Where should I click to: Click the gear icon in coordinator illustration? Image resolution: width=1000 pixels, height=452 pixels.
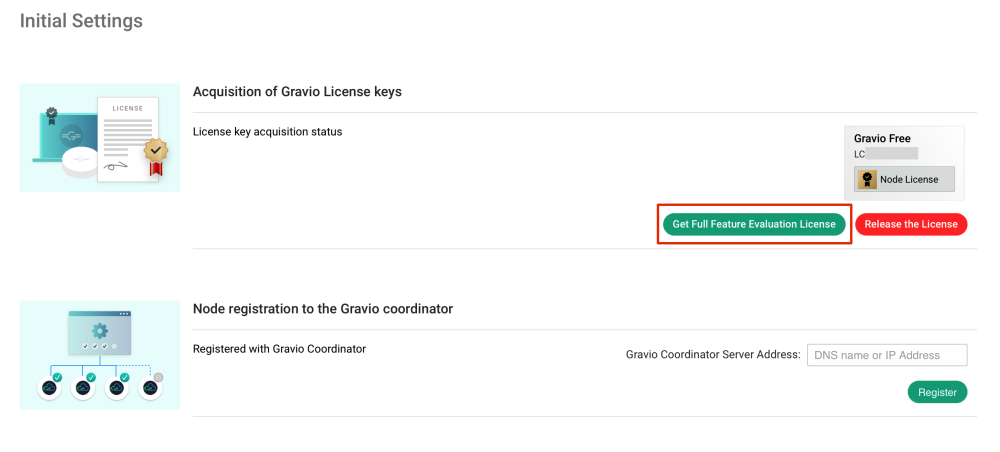click(x=99, y=330)
